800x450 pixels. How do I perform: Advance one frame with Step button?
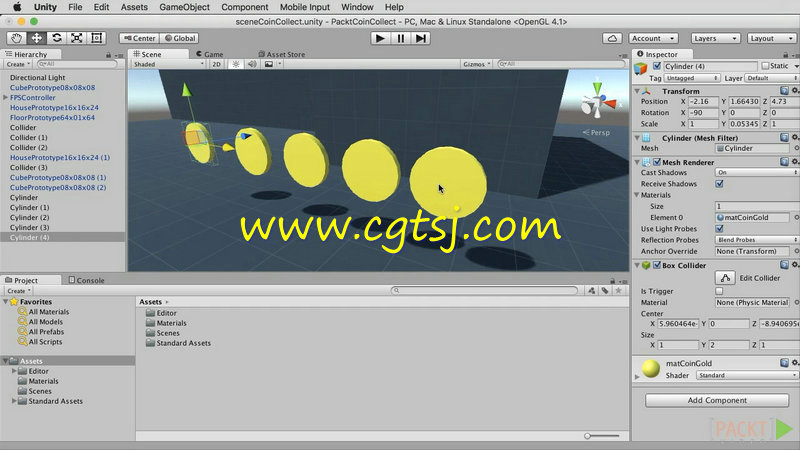click(x=420, y=38)
